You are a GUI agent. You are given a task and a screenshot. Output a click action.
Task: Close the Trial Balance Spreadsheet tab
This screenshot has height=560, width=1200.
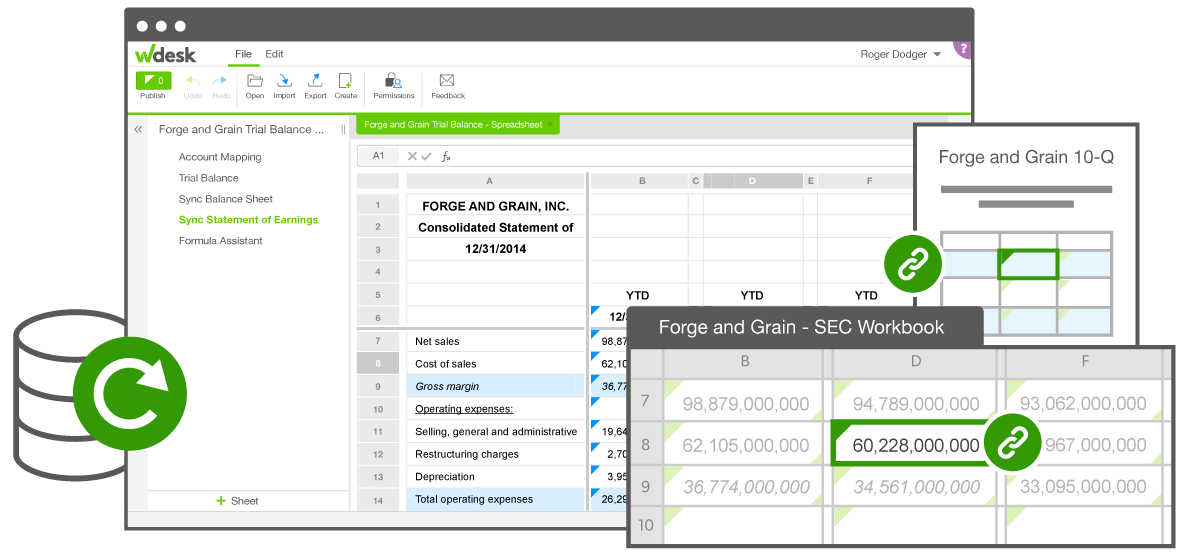(550, 125)
